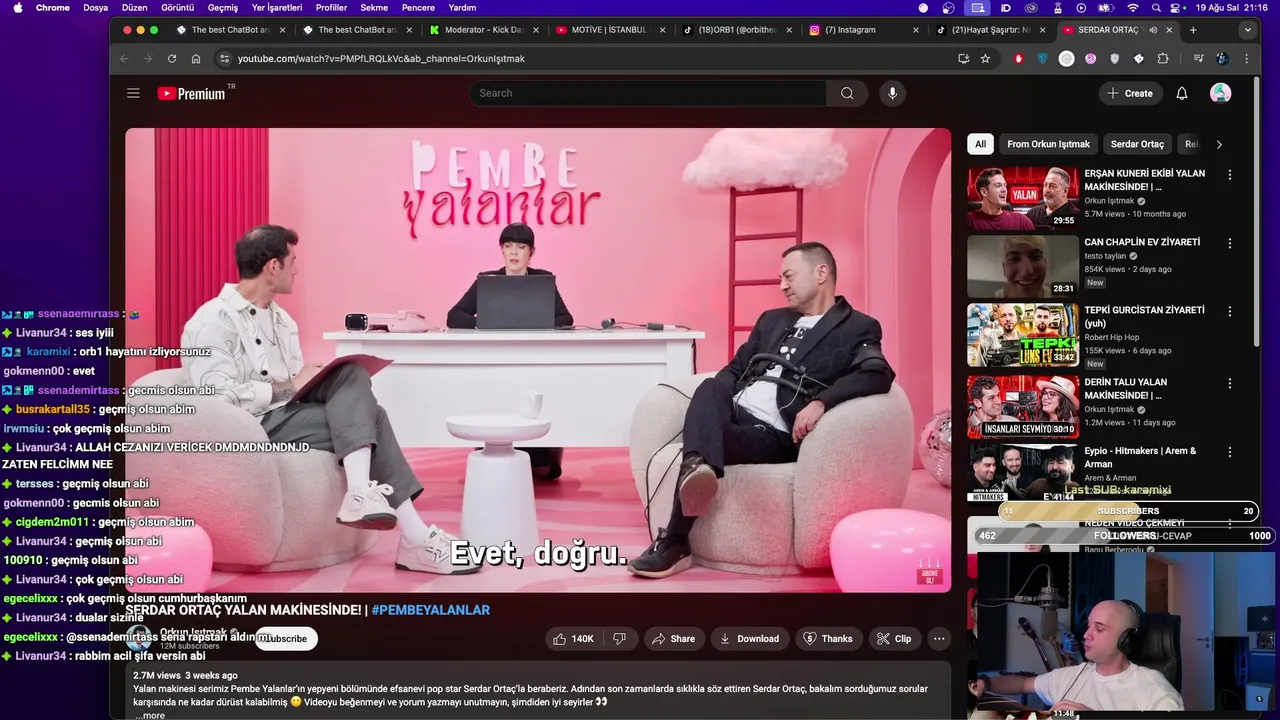1280x720 pixels.
Task: Like the video with 140K likes
Action: pyautogui.click(x=573, y=638)
